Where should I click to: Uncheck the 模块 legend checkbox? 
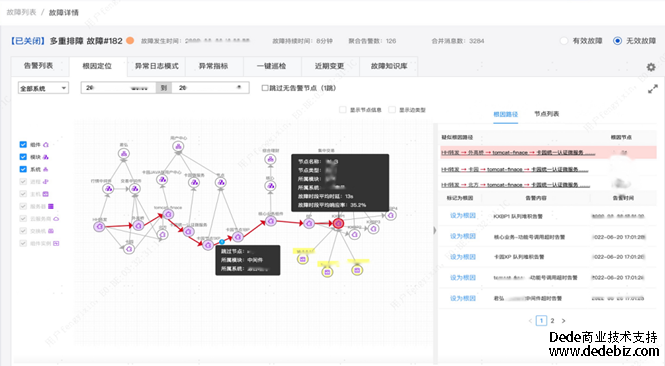23,157
